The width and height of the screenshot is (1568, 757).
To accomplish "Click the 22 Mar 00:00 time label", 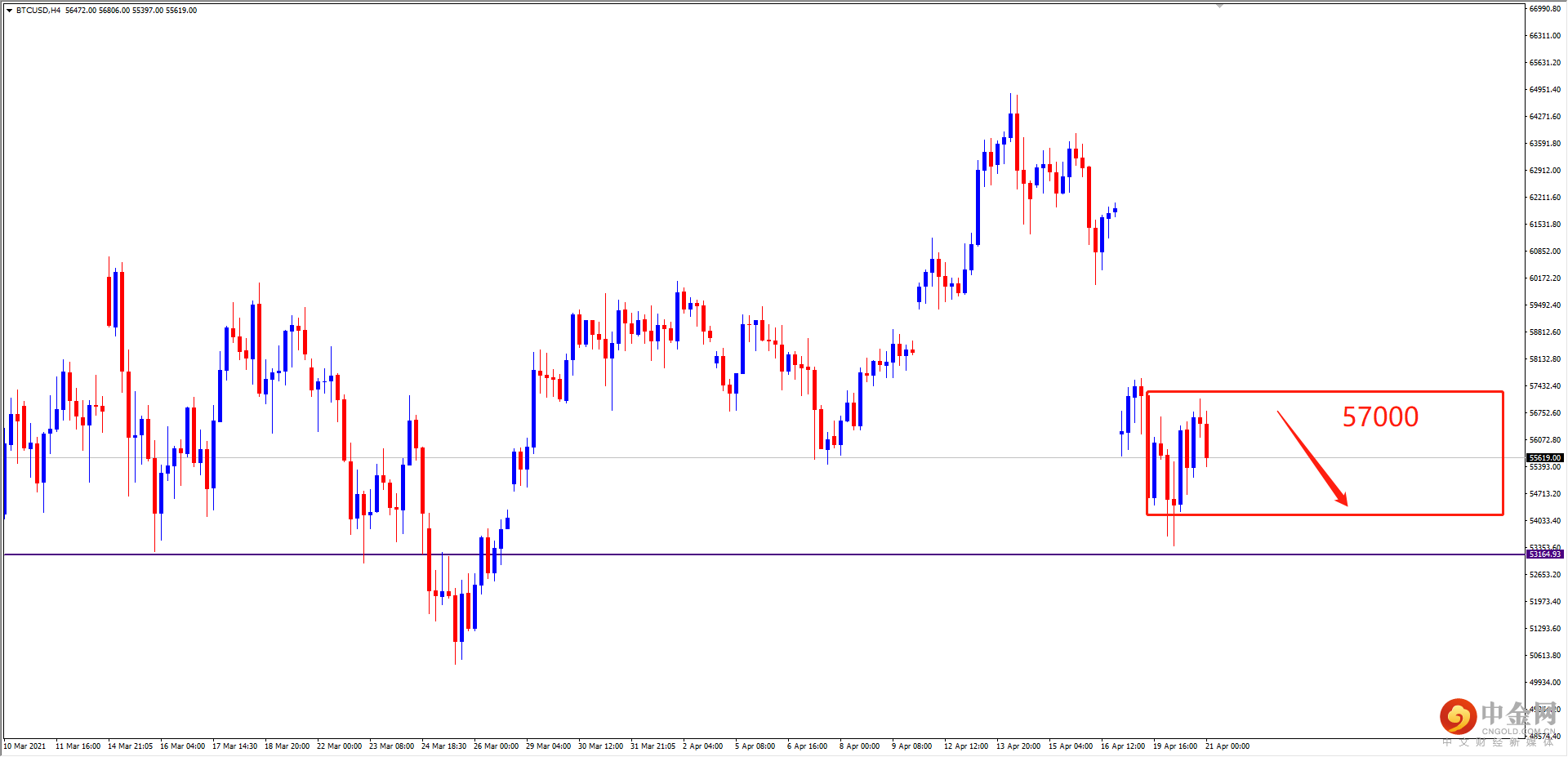I will 339,746.
